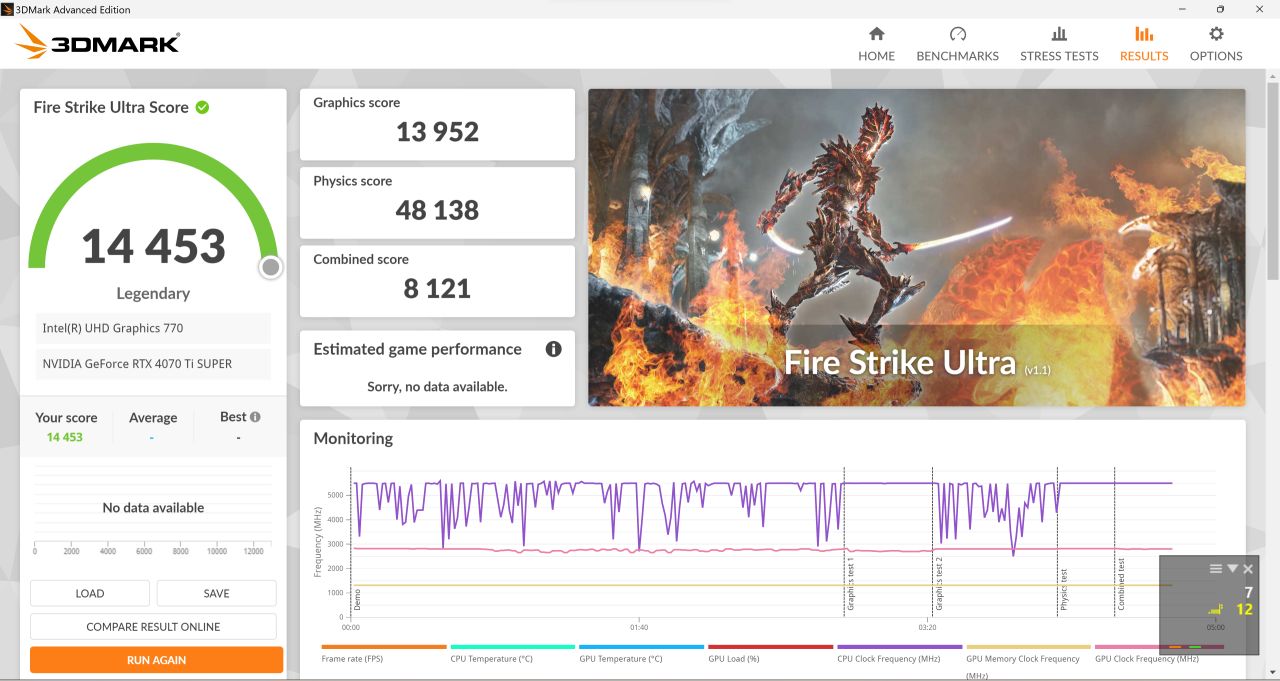This screenshot has width=1280, height=681.
Task: Toggle the CPU Clock Frequency legend series
Action: tap(899, 653)
